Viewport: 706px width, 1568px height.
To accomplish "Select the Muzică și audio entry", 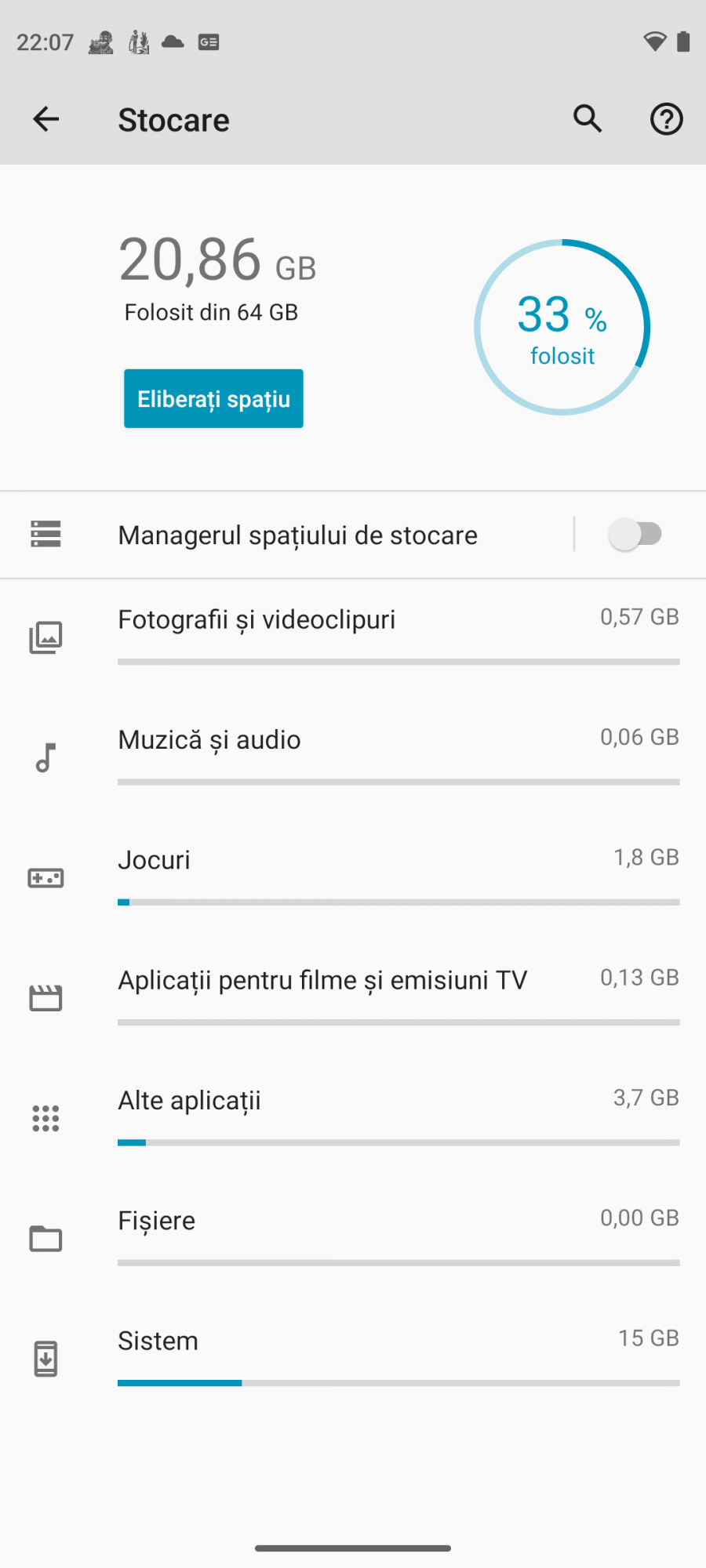I will point(209,740).
